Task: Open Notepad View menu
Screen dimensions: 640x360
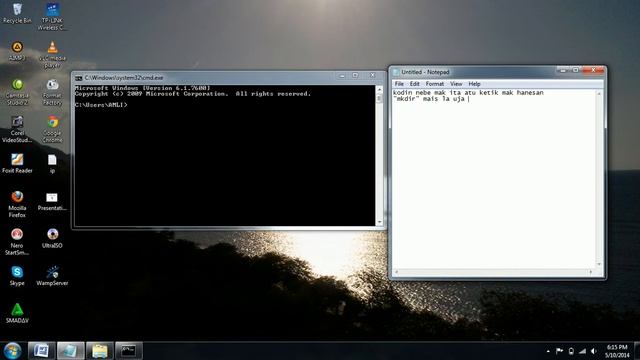Action: [456, 84]
